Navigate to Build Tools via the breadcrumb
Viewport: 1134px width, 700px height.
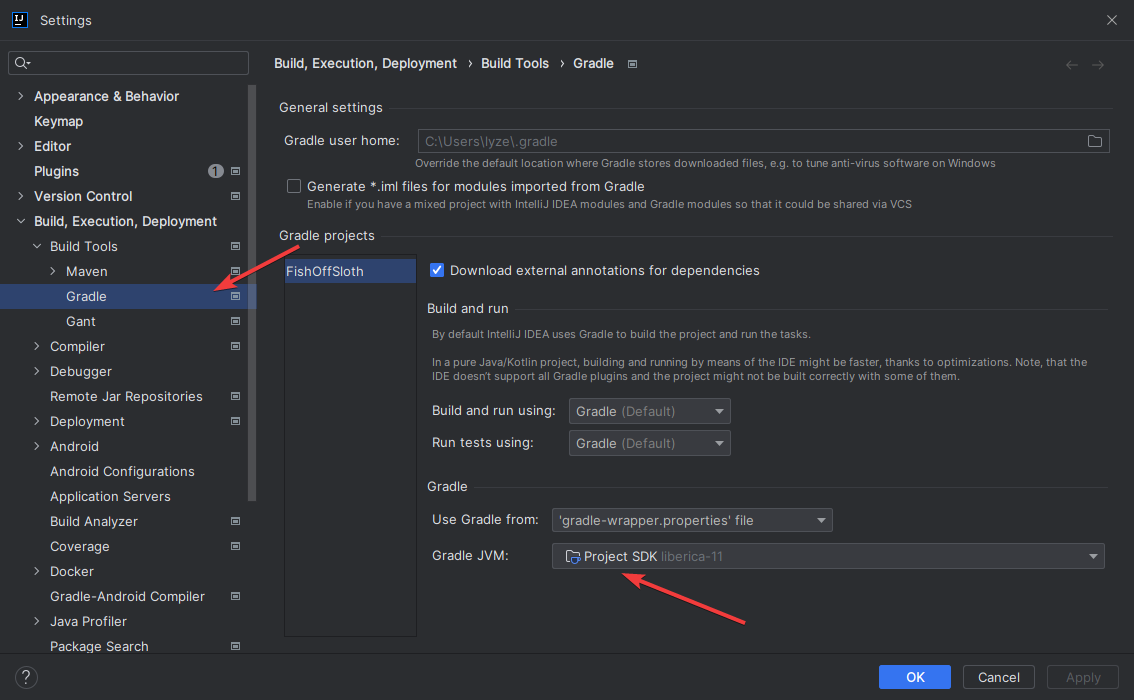[x=515, y=63]
